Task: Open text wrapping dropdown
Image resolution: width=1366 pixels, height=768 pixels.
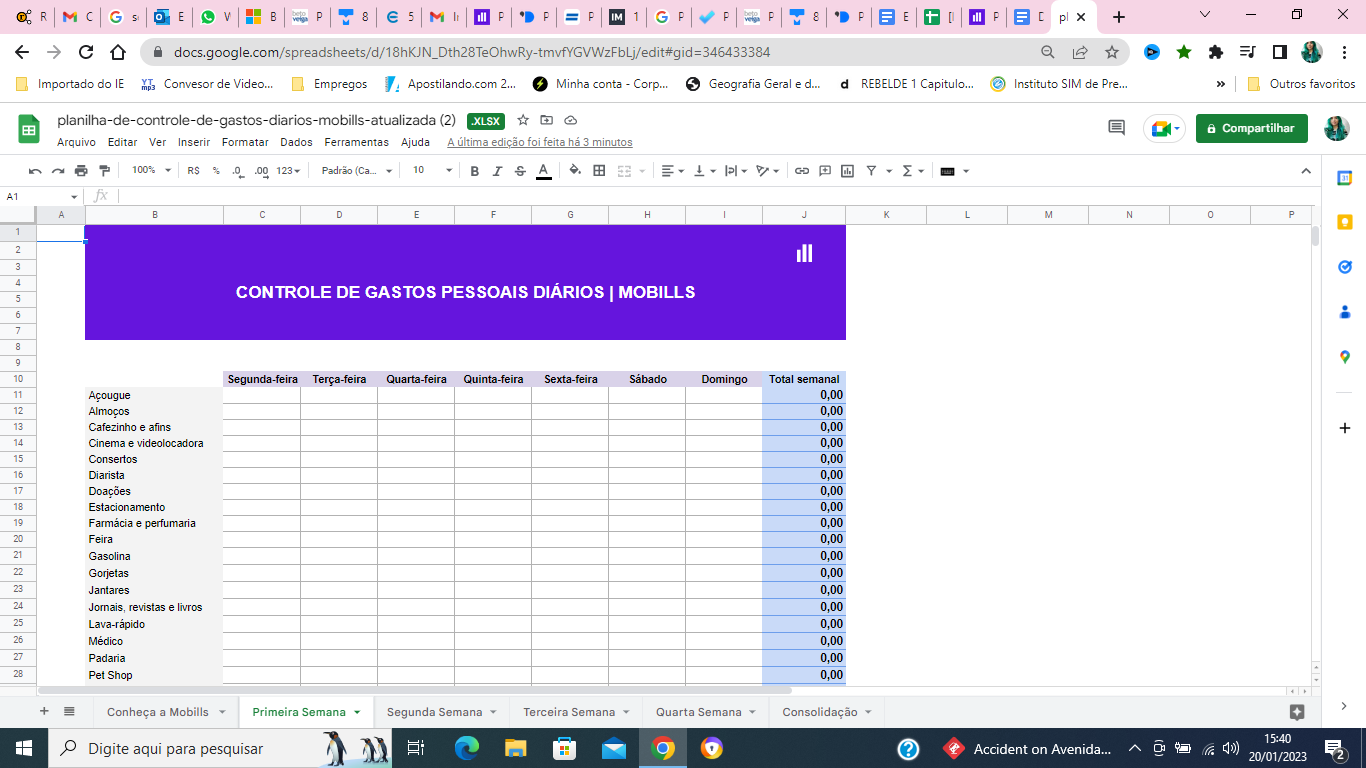Action: coord(736,171)
